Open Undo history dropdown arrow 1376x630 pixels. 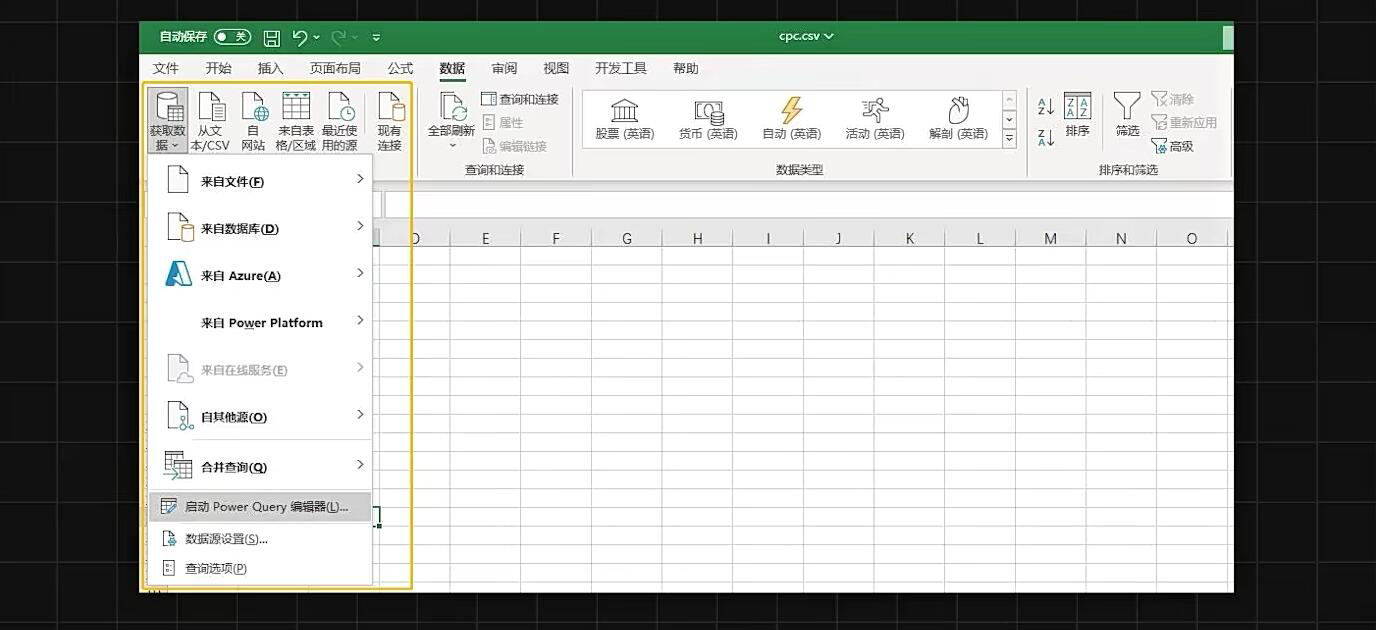(317, 37)
